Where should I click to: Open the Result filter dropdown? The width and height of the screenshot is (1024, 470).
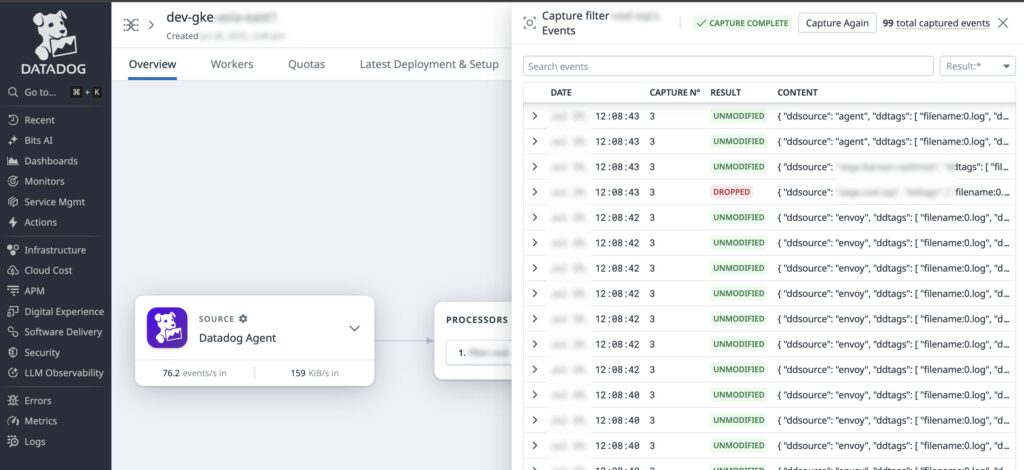pyautogui.click(x=977, y=67)
